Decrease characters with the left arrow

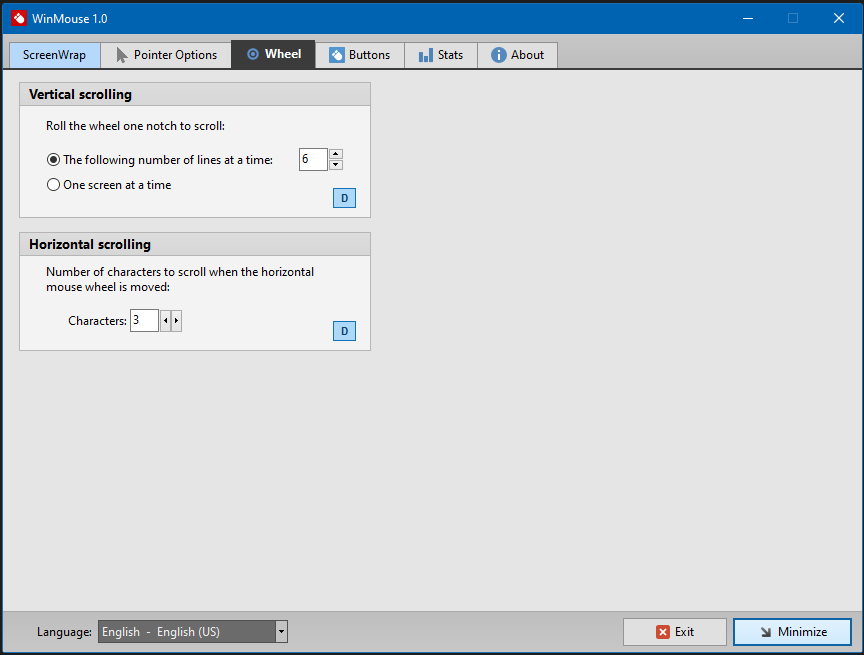165,321
